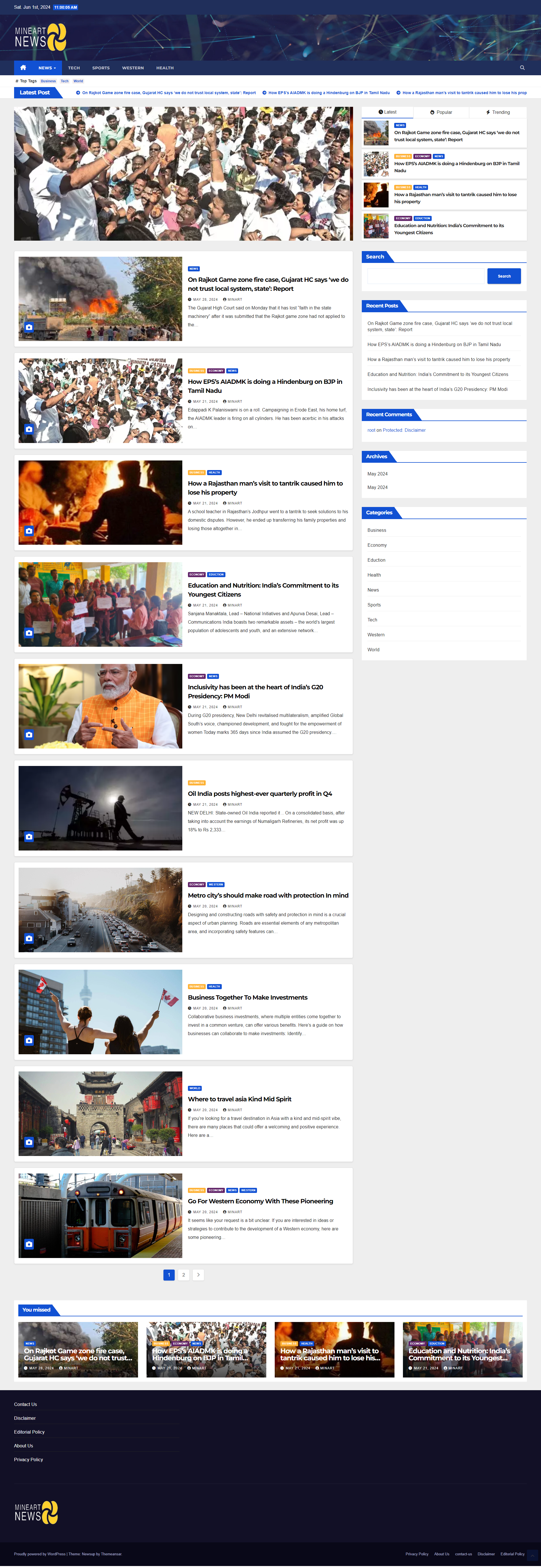Viewport: 541px width, 1568px height.
Task: Click the home icon in navigation bar
Action: [23, 68]
